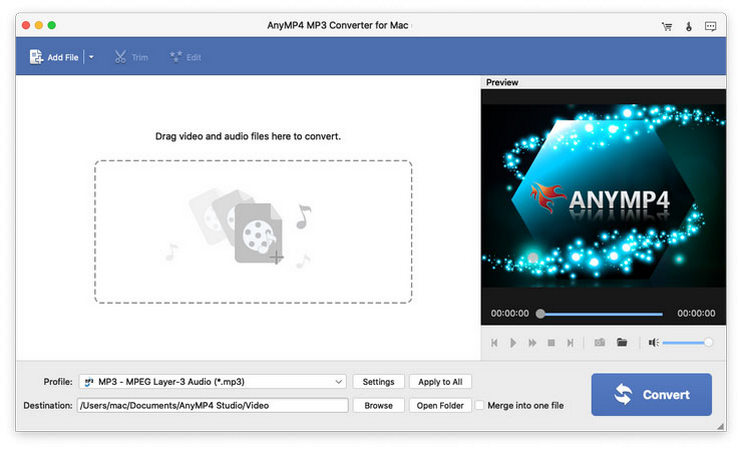Open the feedback message icon
Screen dimensions: 742x450
click(710, 26)
